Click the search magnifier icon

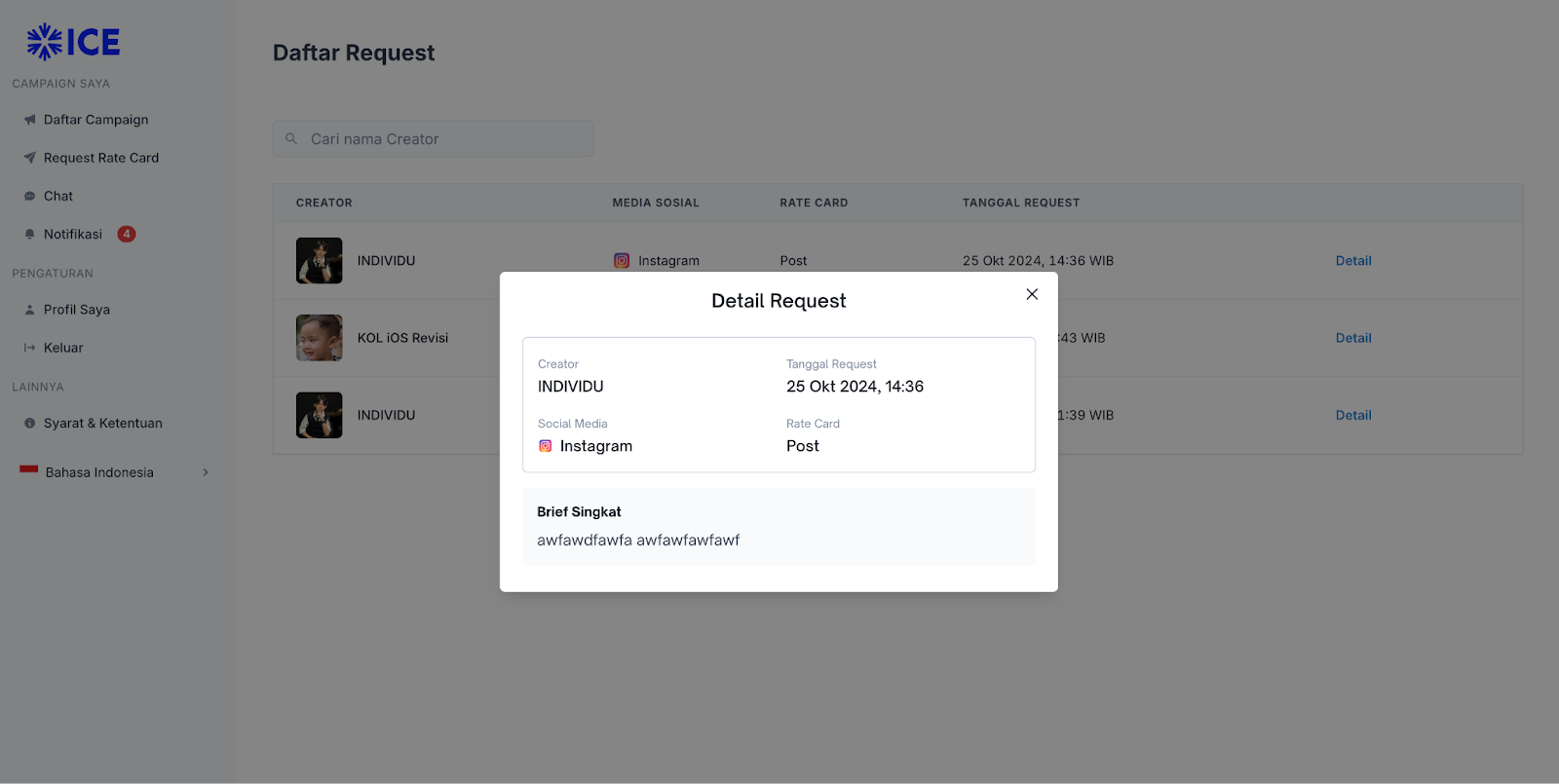(291, 139)
